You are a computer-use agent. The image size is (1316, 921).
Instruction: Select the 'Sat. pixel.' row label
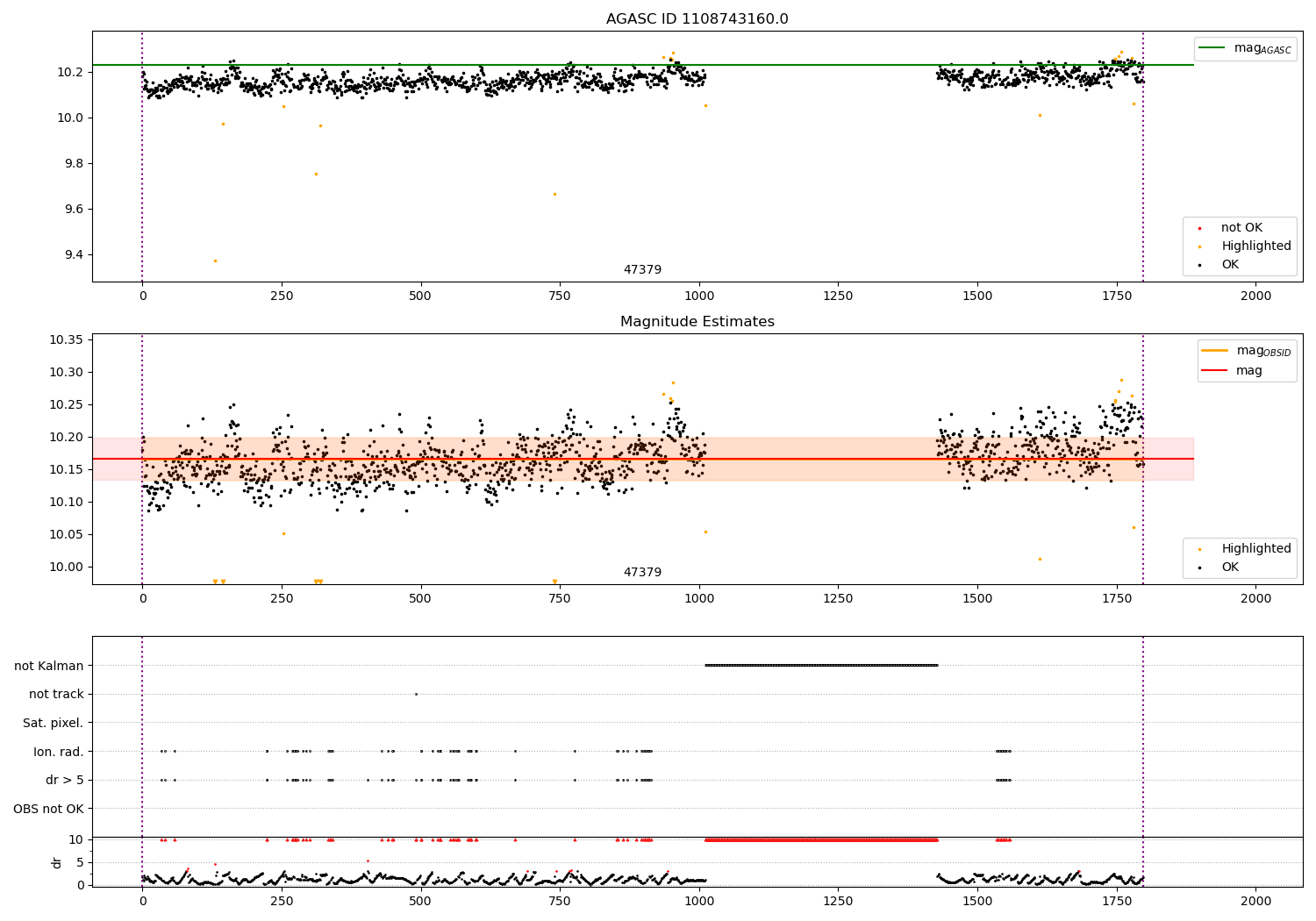coord(54,723)
